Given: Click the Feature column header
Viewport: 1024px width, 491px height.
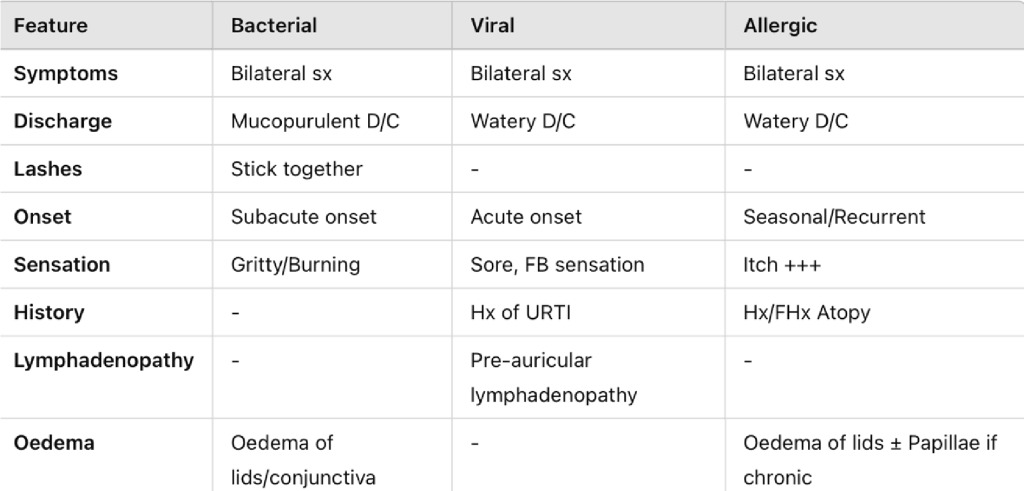Looking at the screenshot, I should coord(52,26).
